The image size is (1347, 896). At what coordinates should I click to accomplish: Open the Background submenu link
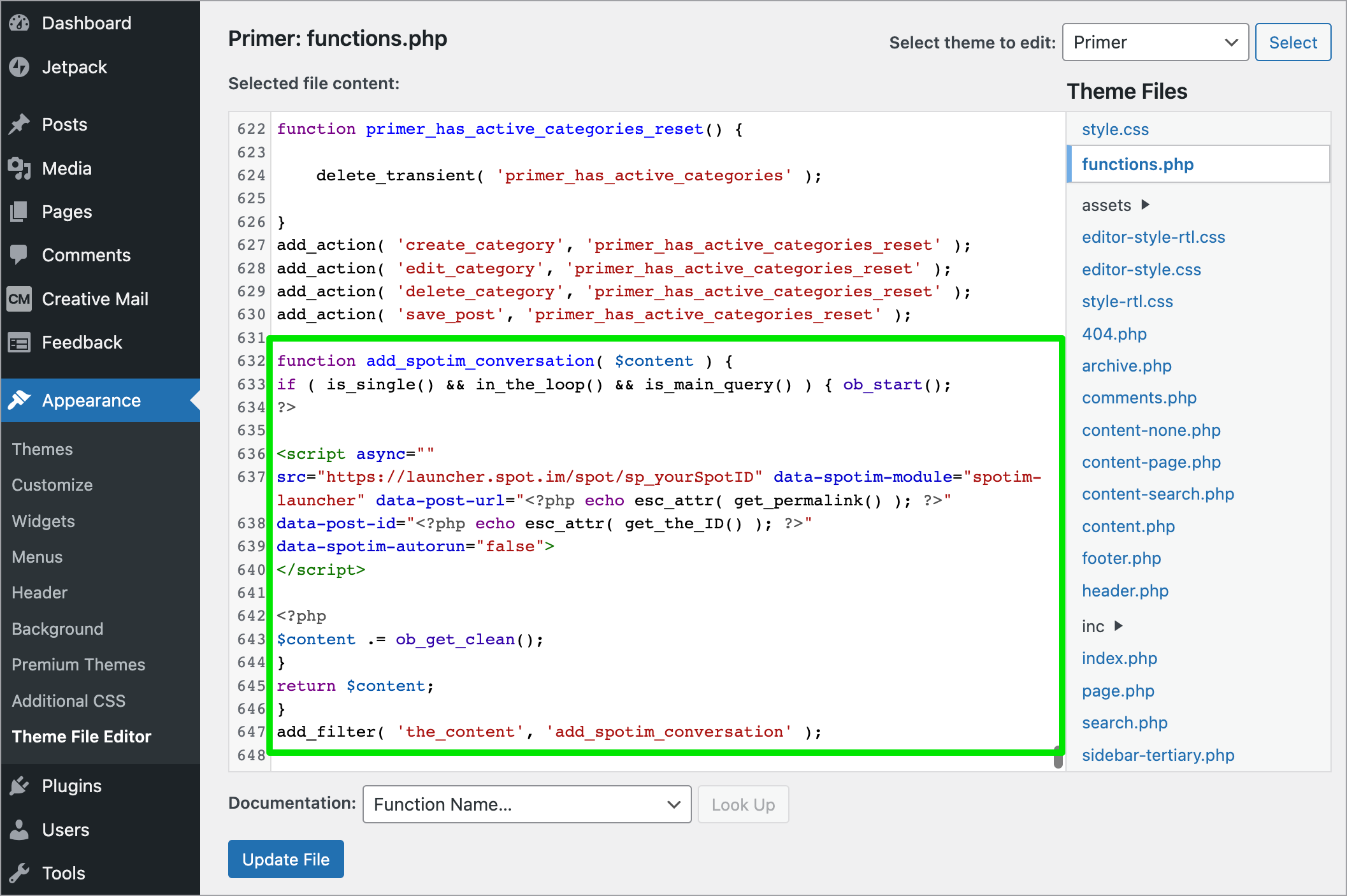[x=57, y=629]
